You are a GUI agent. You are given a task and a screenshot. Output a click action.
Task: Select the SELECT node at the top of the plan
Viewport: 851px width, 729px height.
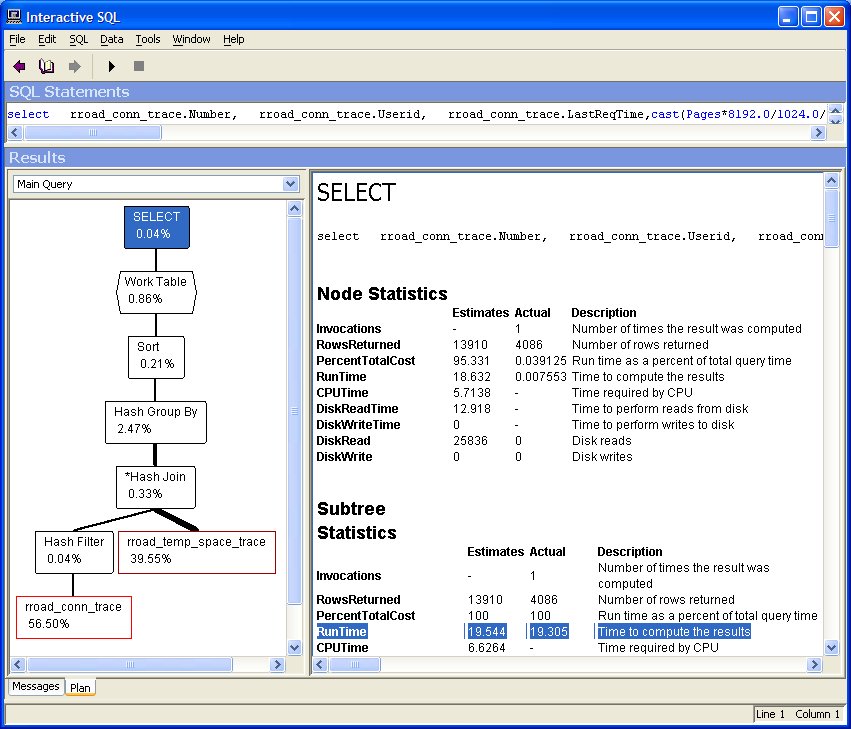pos(156,227)
